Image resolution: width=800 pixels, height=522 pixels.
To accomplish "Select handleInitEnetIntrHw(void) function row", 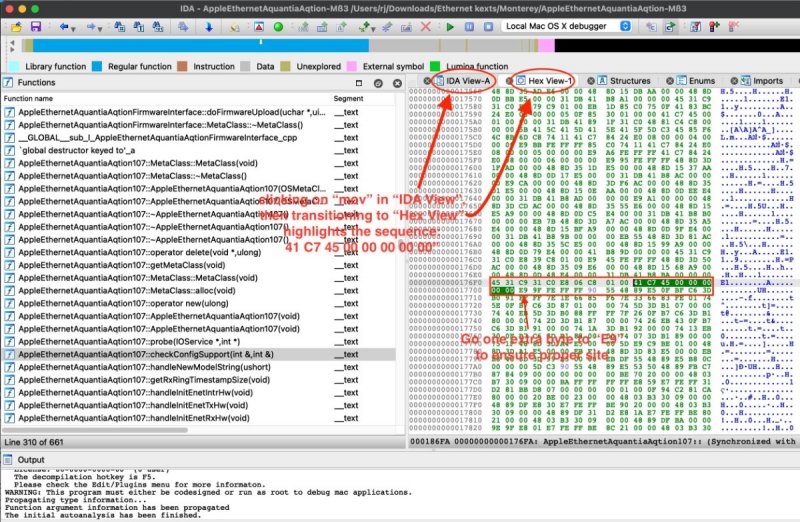I will (199, 392).
